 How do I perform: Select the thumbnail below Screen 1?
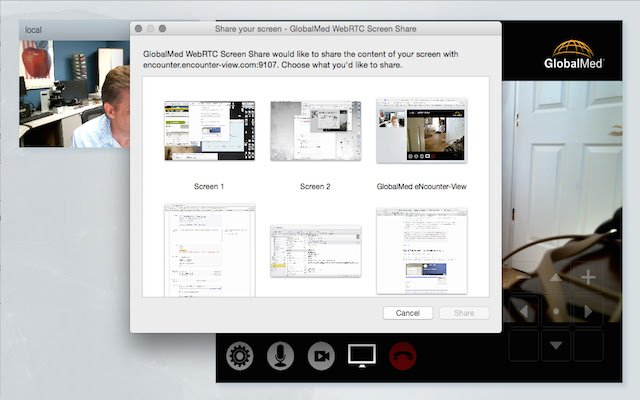coord(209,250)
